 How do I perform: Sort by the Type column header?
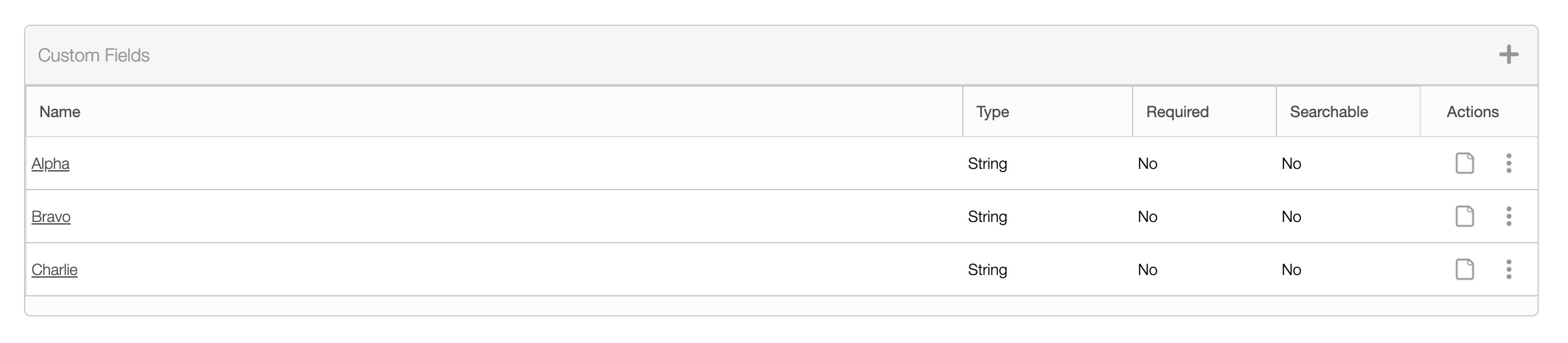coord(993,112)
